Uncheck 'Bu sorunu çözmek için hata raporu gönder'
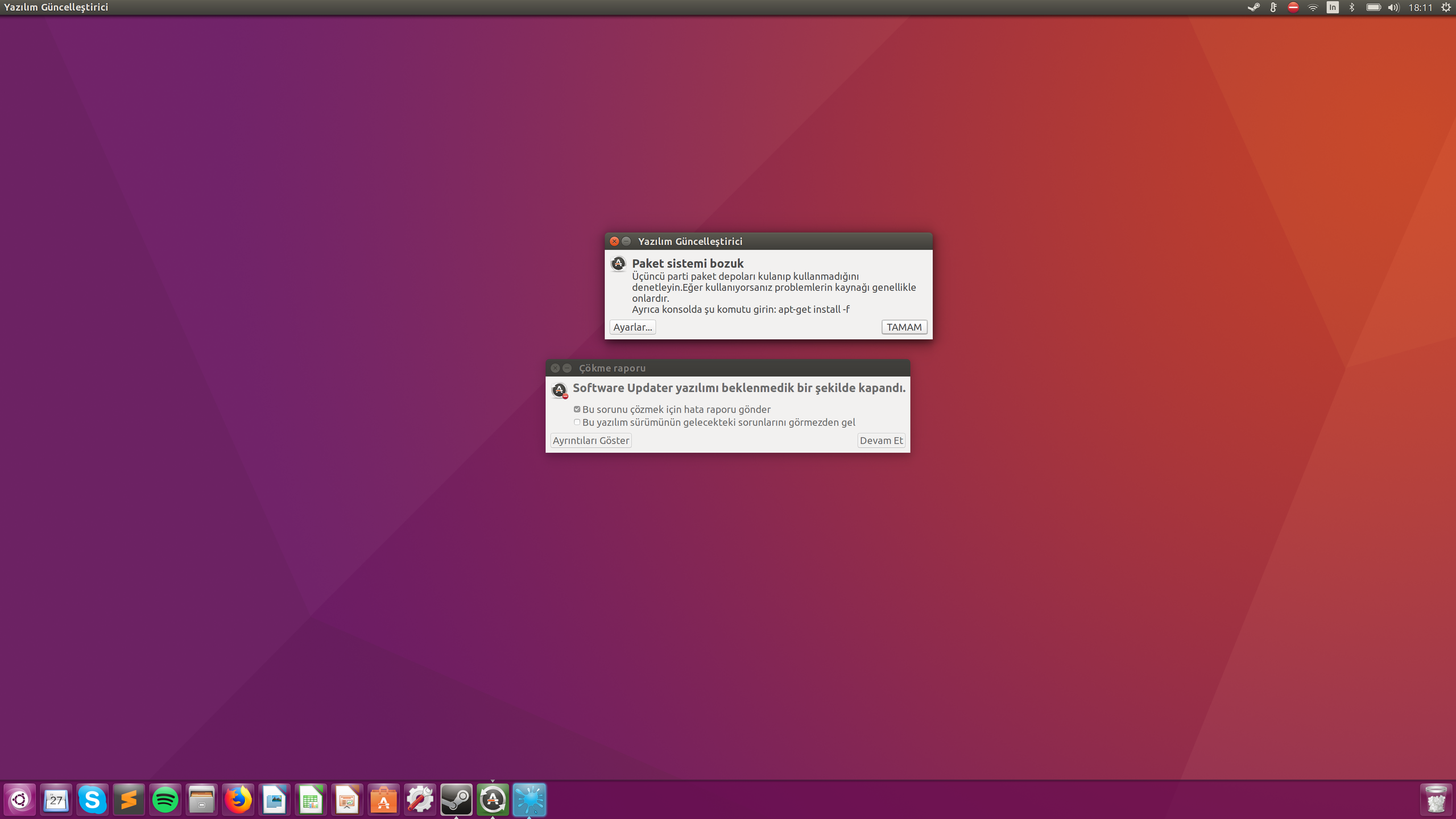The image size is (1456, 819). [x=577, y=409]
